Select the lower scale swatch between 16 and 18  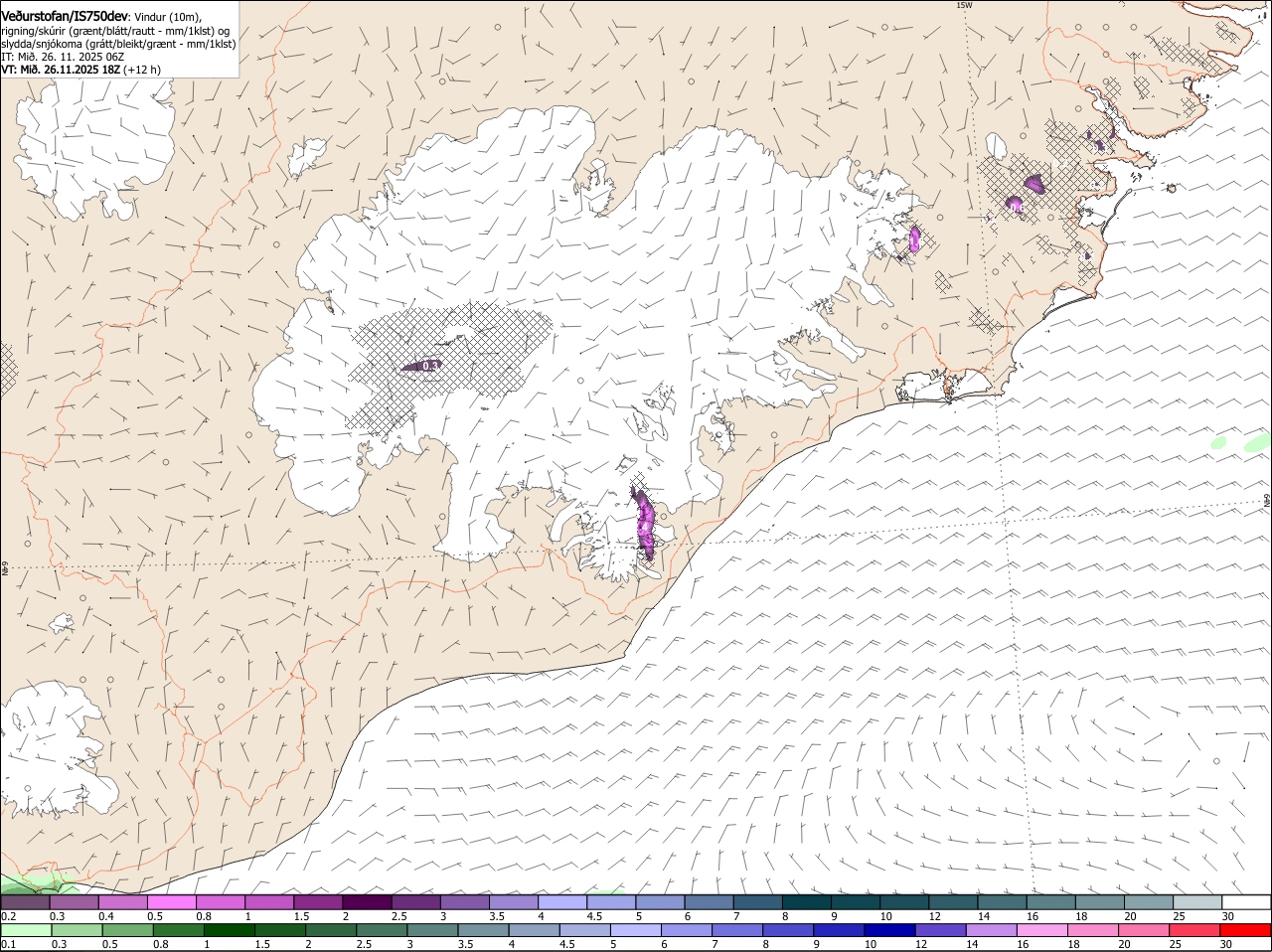[x=1043, y=930]
